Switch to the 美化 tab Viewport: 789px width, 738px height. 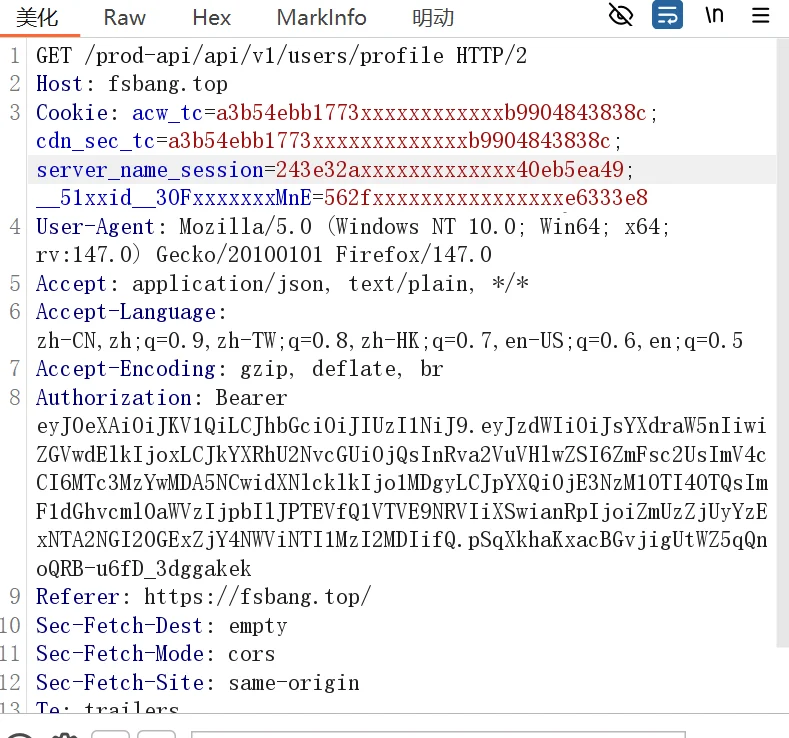pos(37,17)
